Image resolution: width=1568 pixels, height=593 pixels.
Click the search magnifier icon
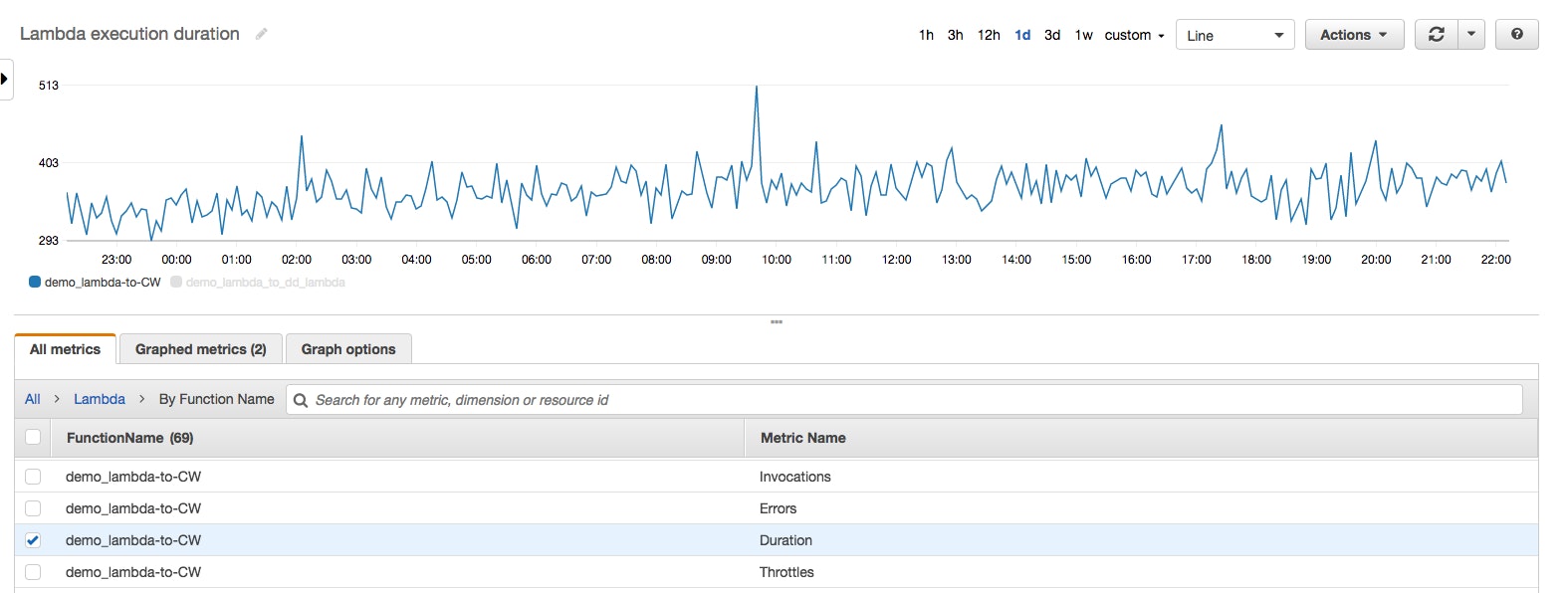pos(301,400)
